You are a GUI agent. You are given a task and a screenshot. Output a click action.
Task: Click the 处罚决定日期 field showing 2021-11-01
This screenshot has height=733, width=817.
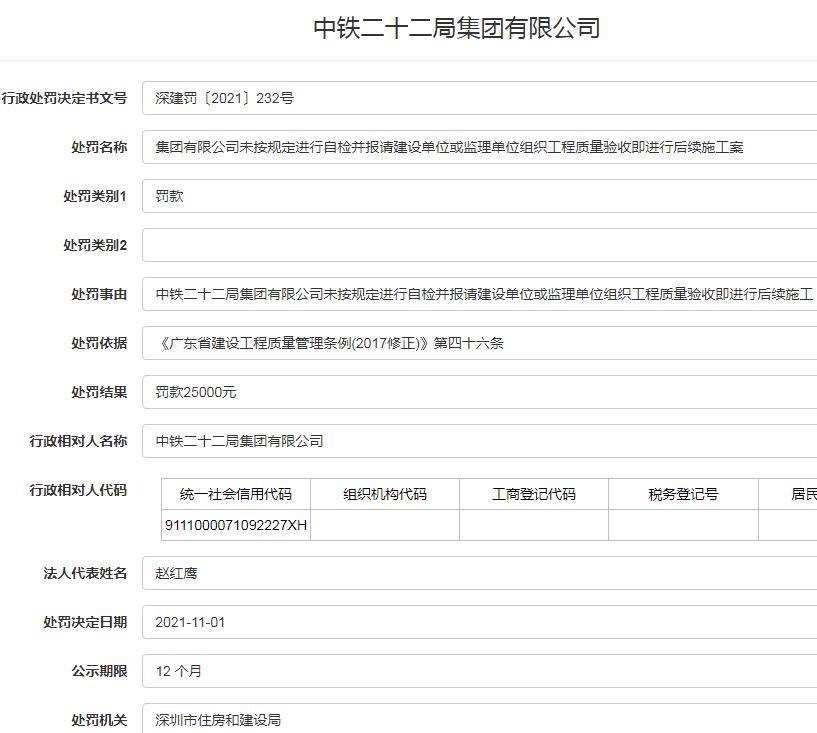coord(479,622)
